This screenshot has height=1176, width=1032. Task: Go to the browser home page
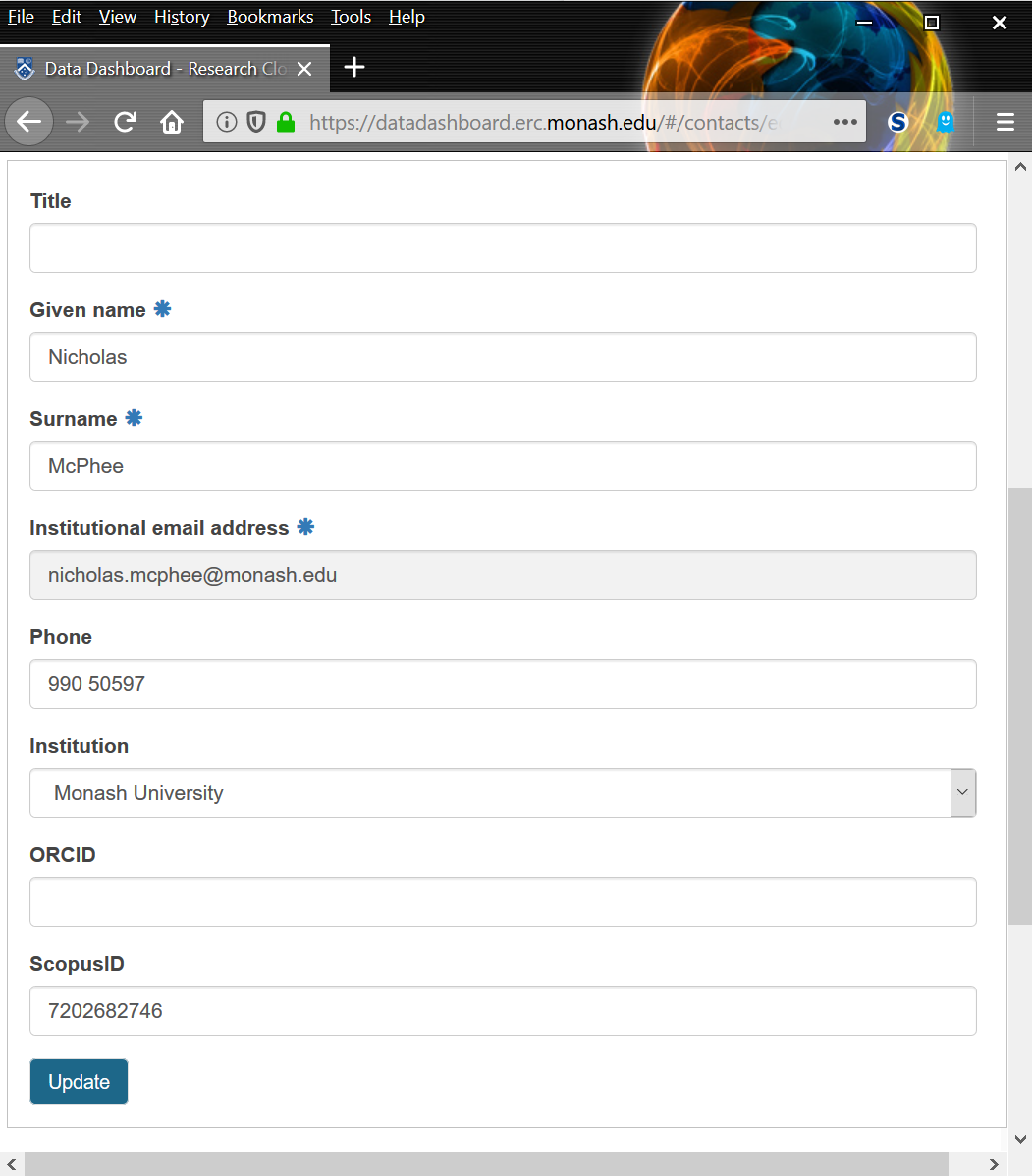[172, 122]
